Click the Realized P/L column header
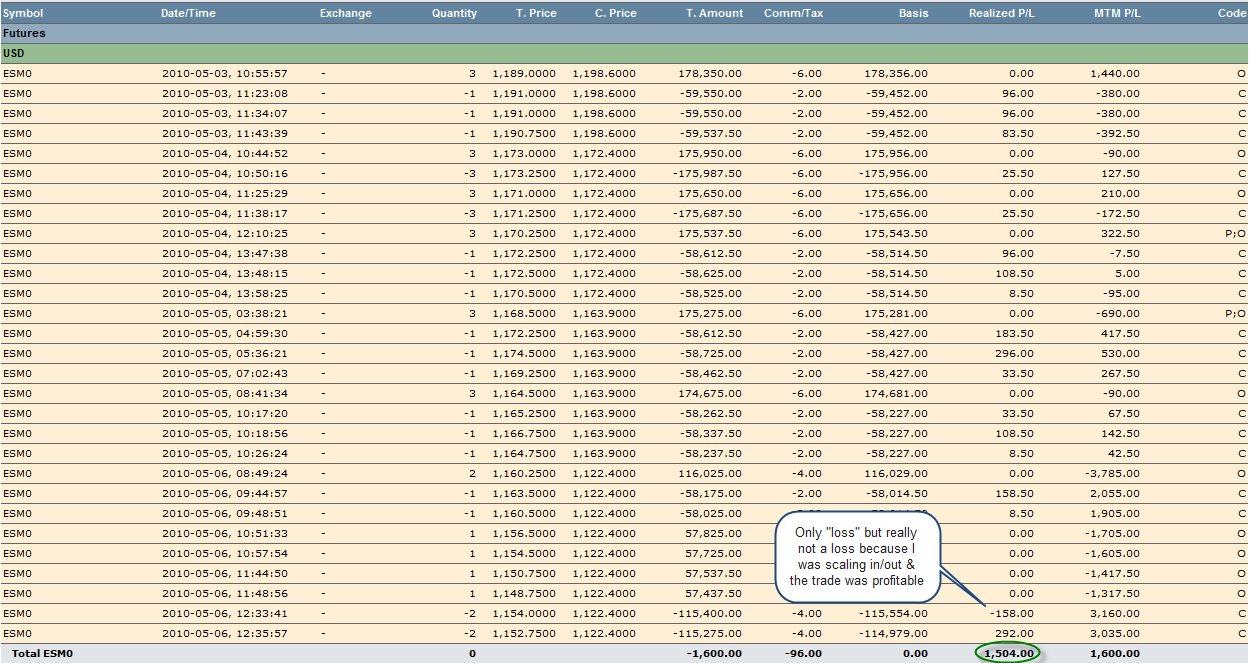This screenshot has height=663, width=1249. 1001,13
